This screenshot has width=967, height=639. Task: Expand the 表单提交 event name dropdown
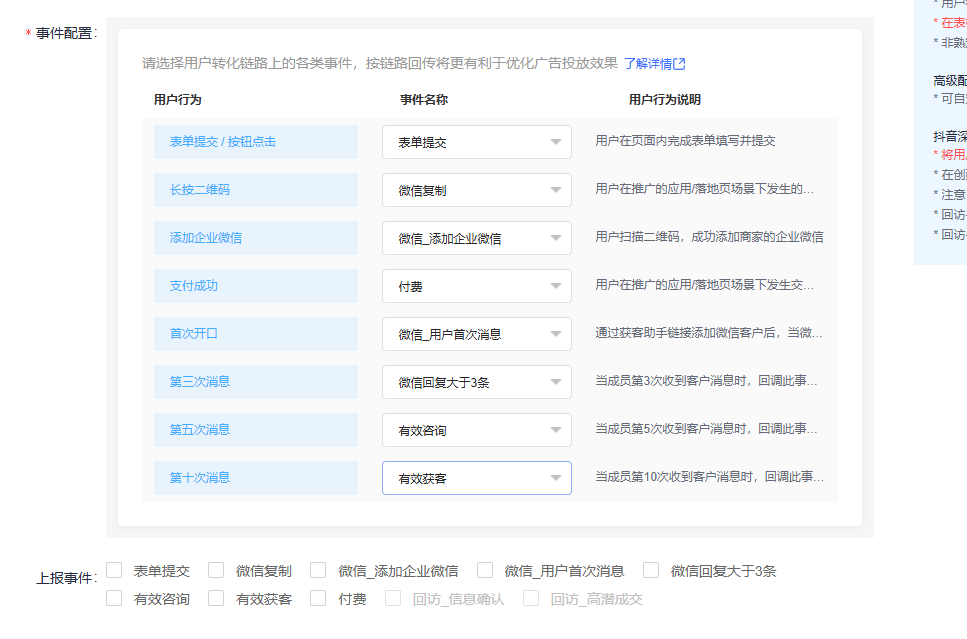click(x=476, y=142)
